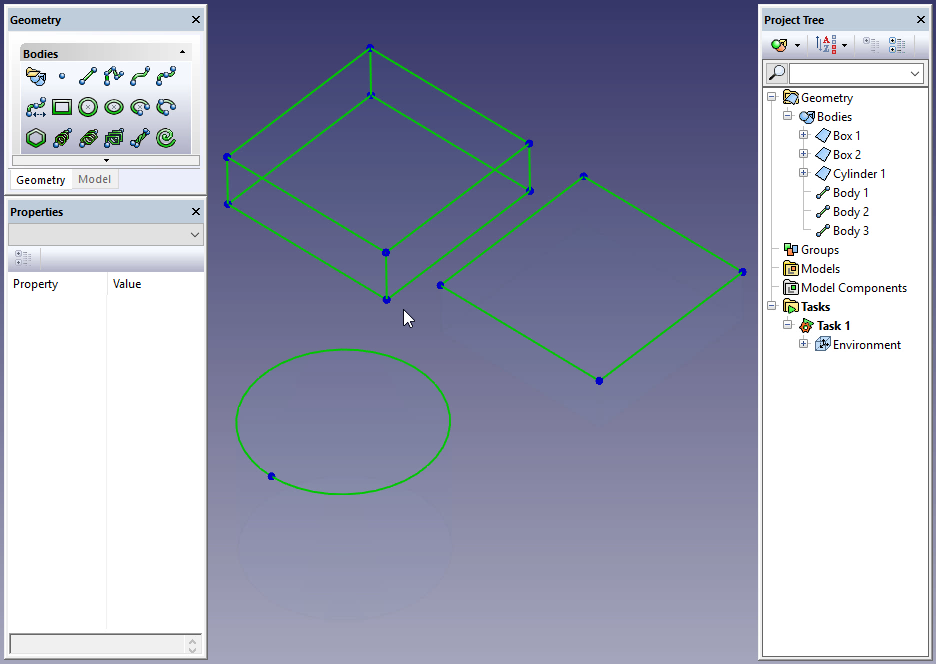The image size is (936, 664).
Task: Switch to the Model tab
Action: point(95,179)
